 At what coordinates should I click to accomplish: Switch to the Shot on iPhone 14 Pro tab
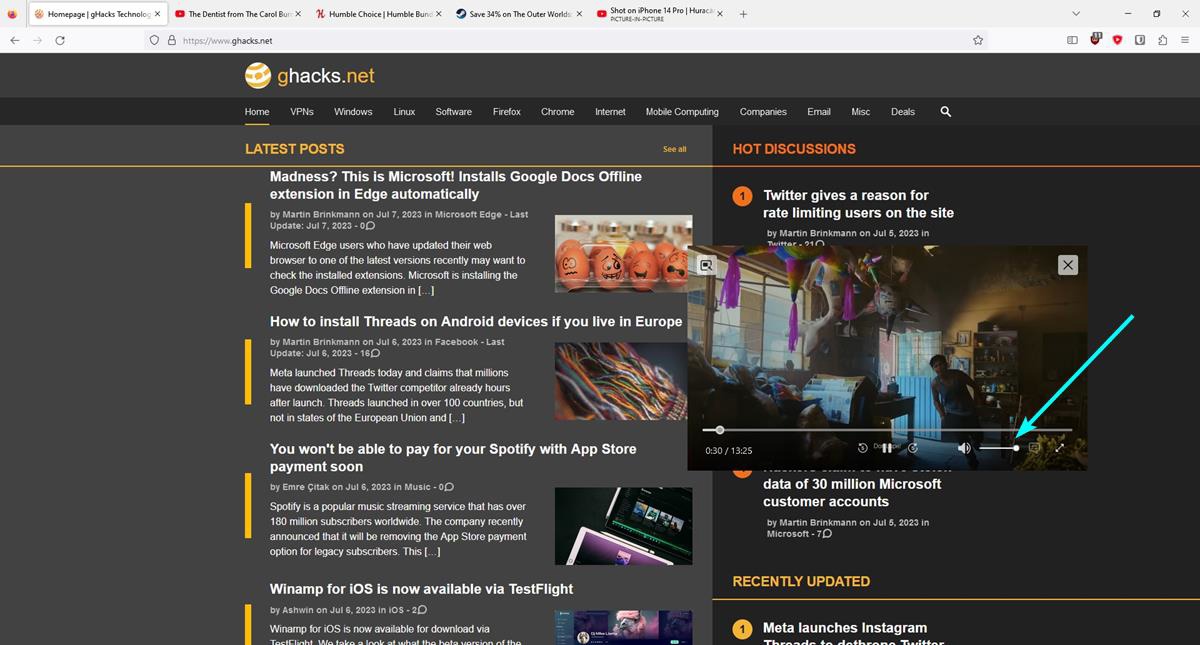coord(658,14)
